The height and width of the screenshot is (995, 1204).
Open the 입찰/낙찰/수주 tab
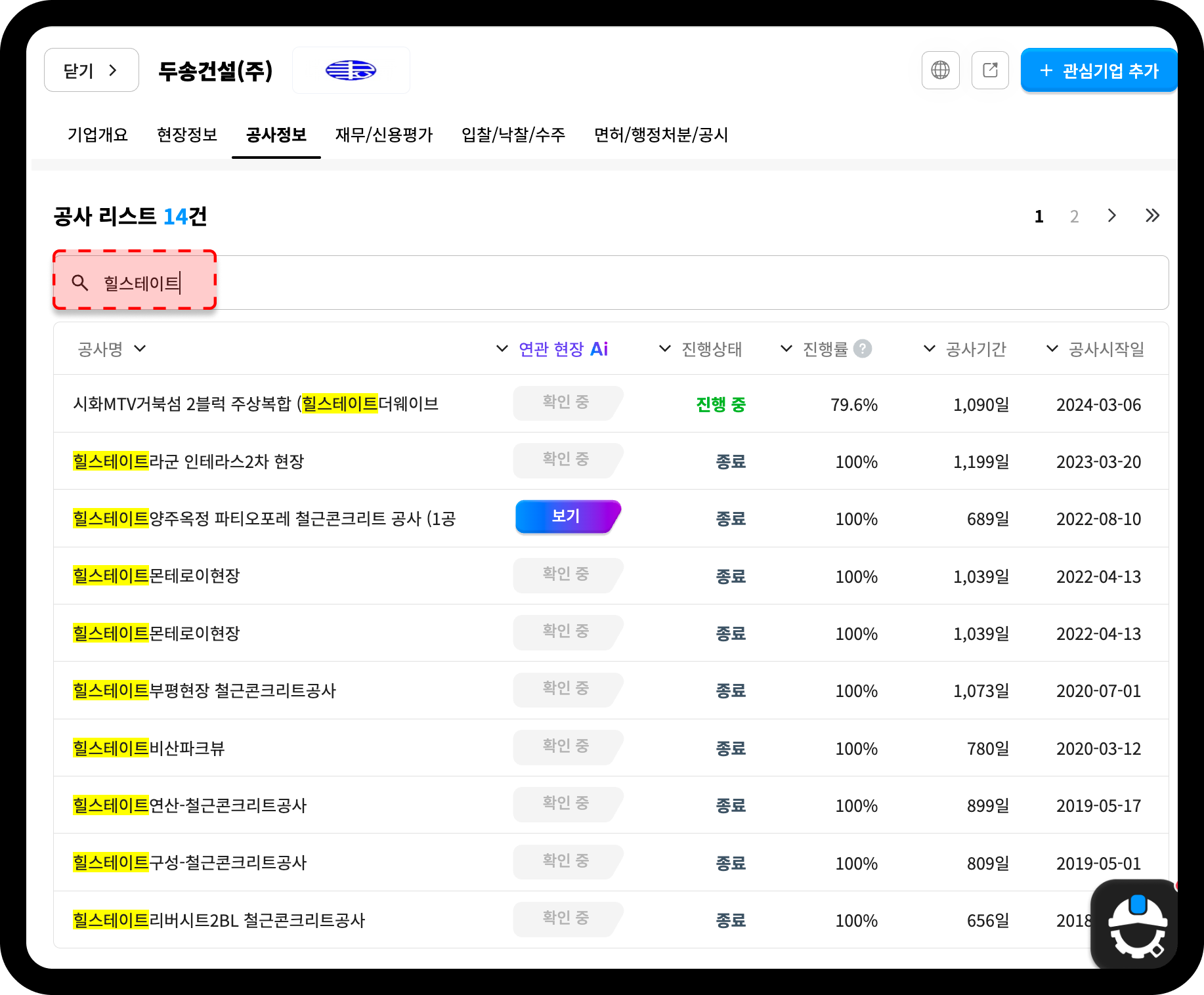513,135
